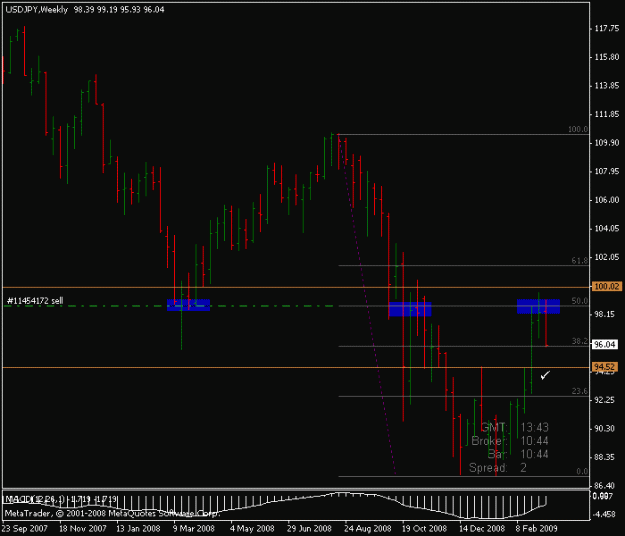
Task: Click the 111.85 price scale label
Action: 607,114
